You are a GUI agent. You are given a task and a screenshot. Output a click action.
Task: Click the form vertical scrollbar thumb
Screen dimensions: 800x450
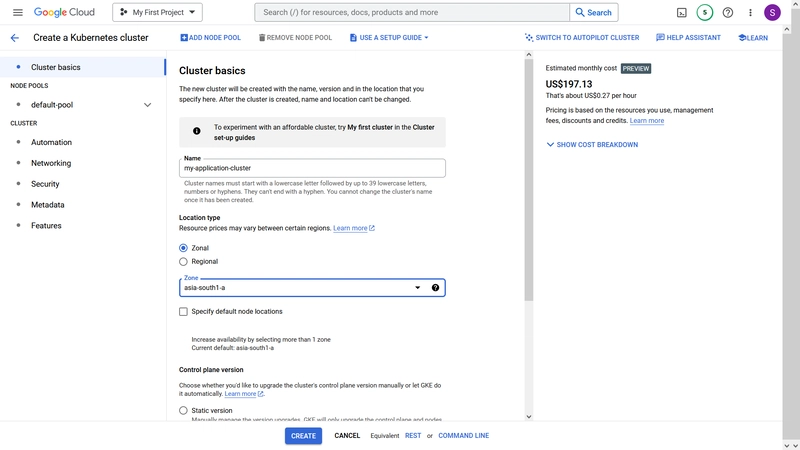click(x=529, y=180)
